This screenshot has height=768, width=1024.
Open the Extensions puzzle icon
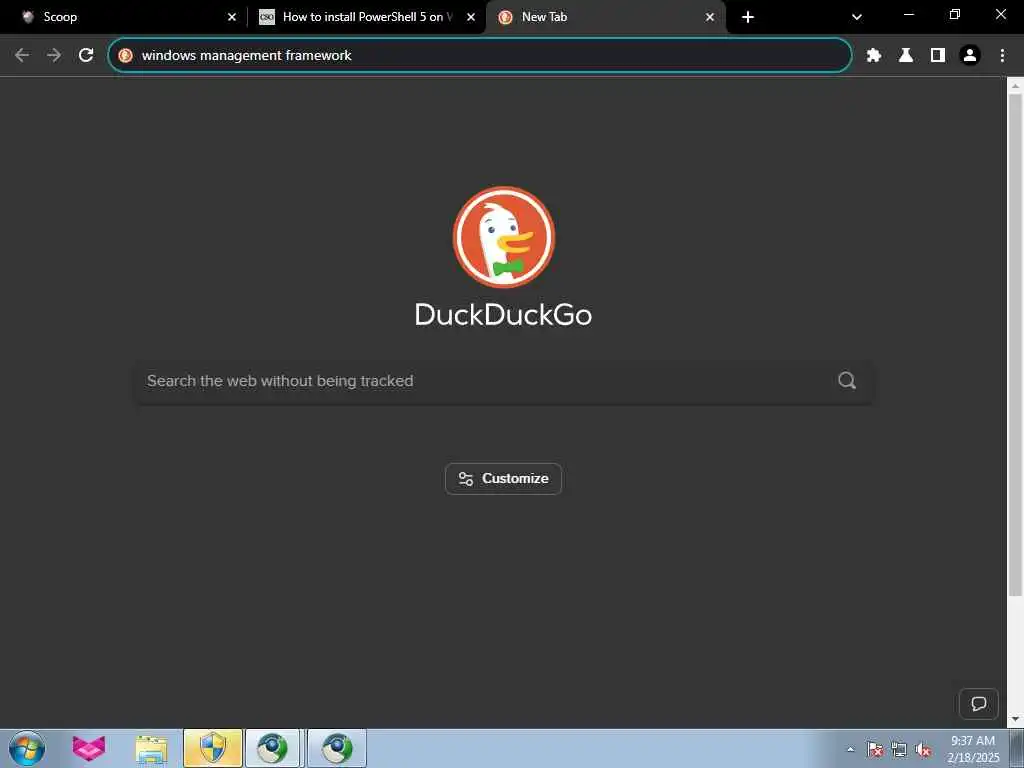pyautogui.click(x=873, y=56)
